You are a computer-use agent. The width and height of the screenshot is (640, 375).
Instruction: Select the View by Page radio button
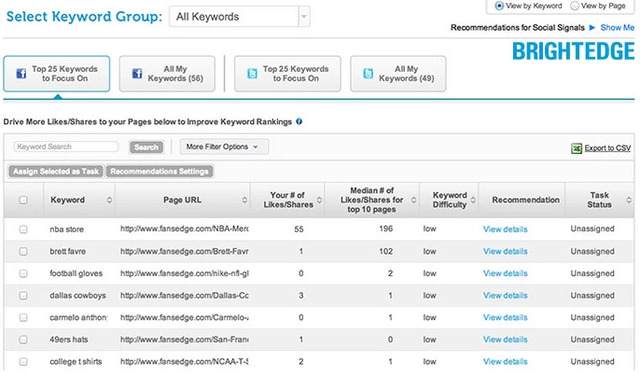574,6
